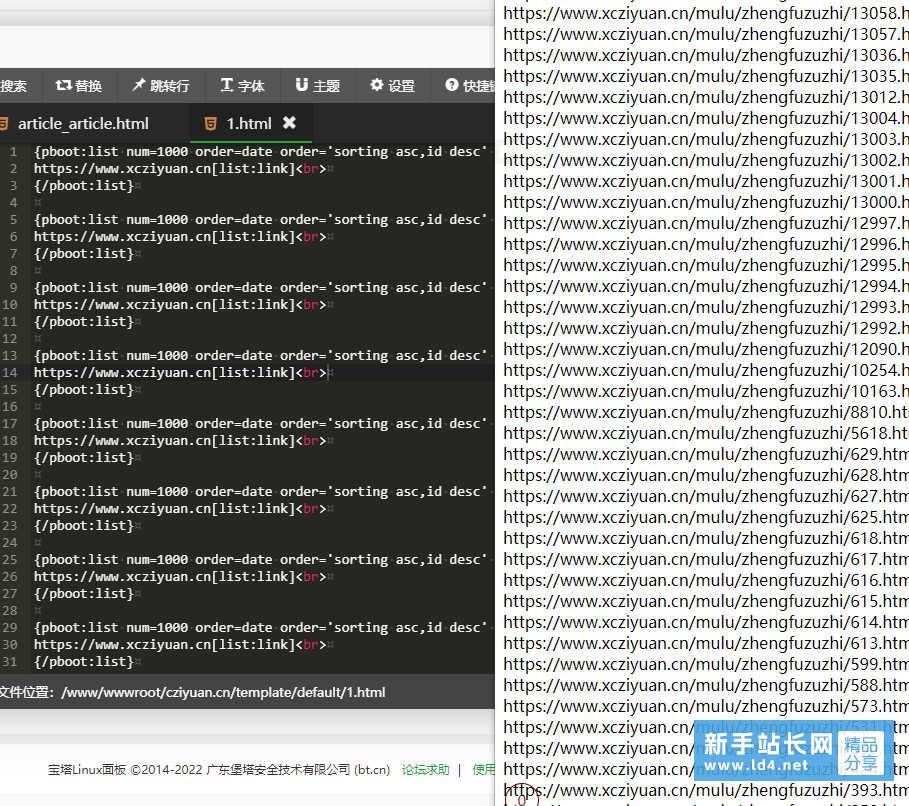The image size is (909, 806).
Task: Click the 跳转行 go-to-line button
Action: click(161, 86)
